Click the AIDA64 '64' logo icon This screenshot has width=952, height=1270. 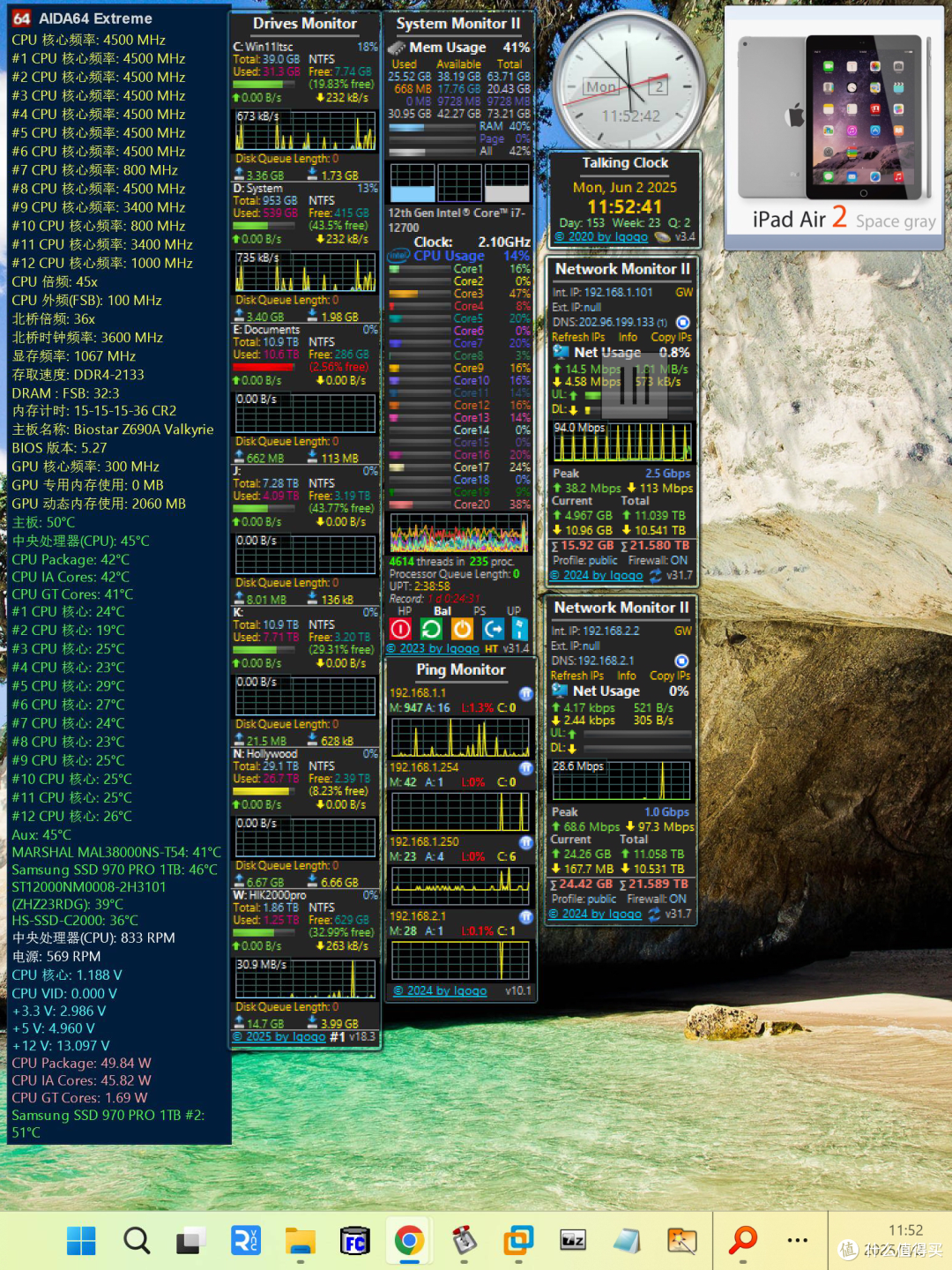[22, 19]
